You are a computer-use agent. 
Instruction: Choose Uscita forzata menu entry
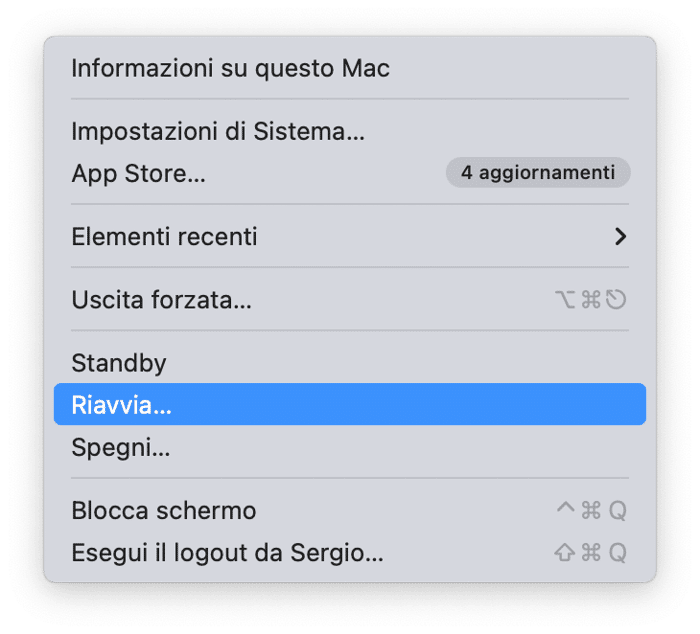pyautogui.click(x=161, y=299)
